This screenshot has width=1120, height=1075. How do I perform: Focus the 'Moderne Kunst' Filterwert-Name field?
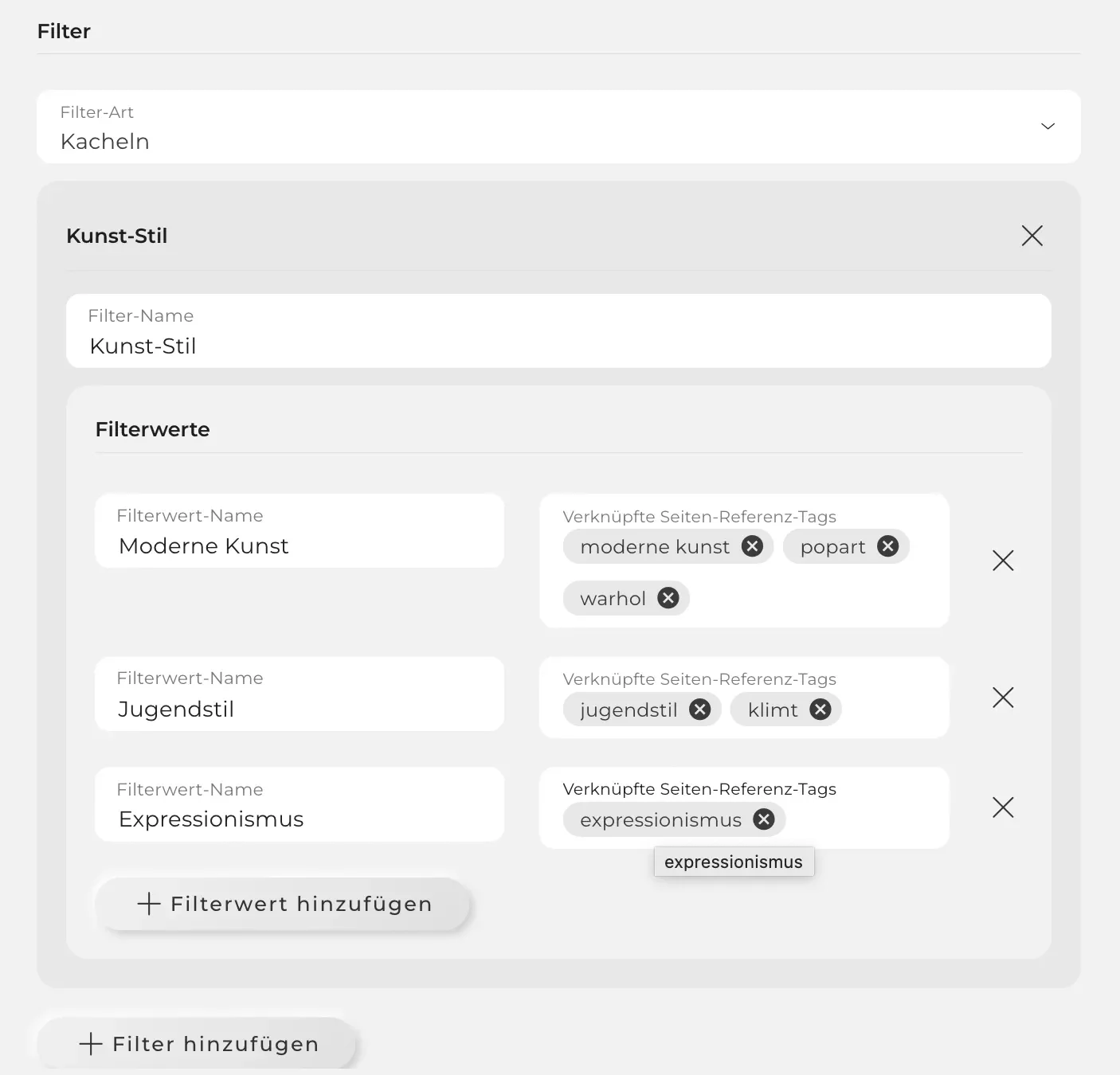tap(299, 545)
